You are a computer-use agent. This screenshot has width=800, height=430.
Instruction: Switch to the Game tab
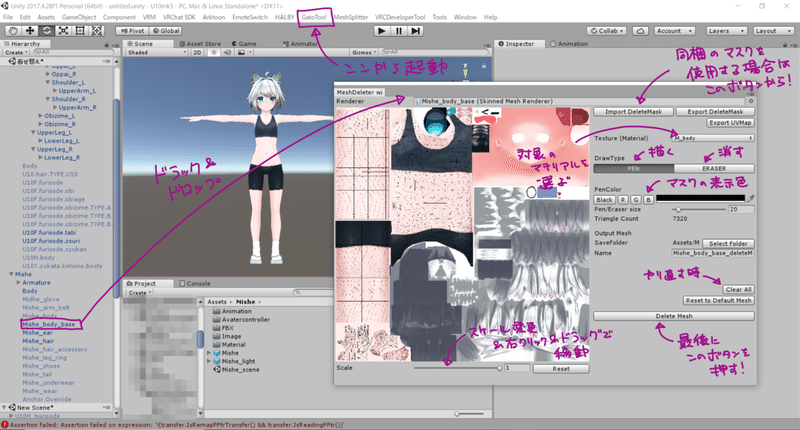pos(244,44)
